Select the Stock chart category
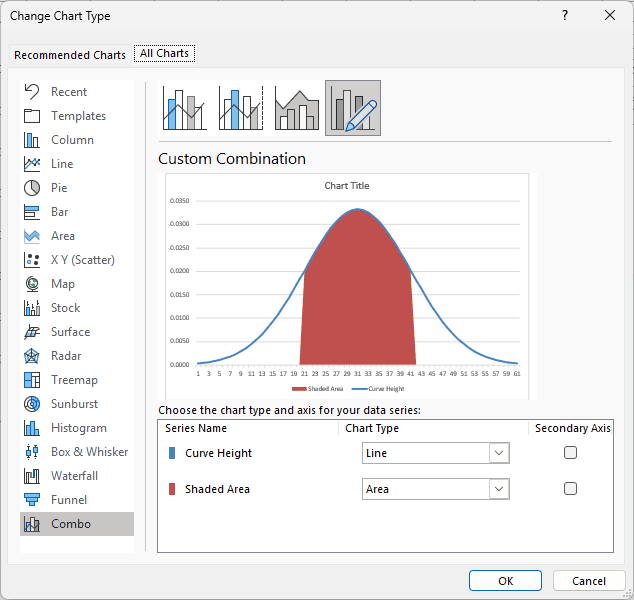Image resolution: width=634 pixels, height=600 pixels. [x=77, y=308]
